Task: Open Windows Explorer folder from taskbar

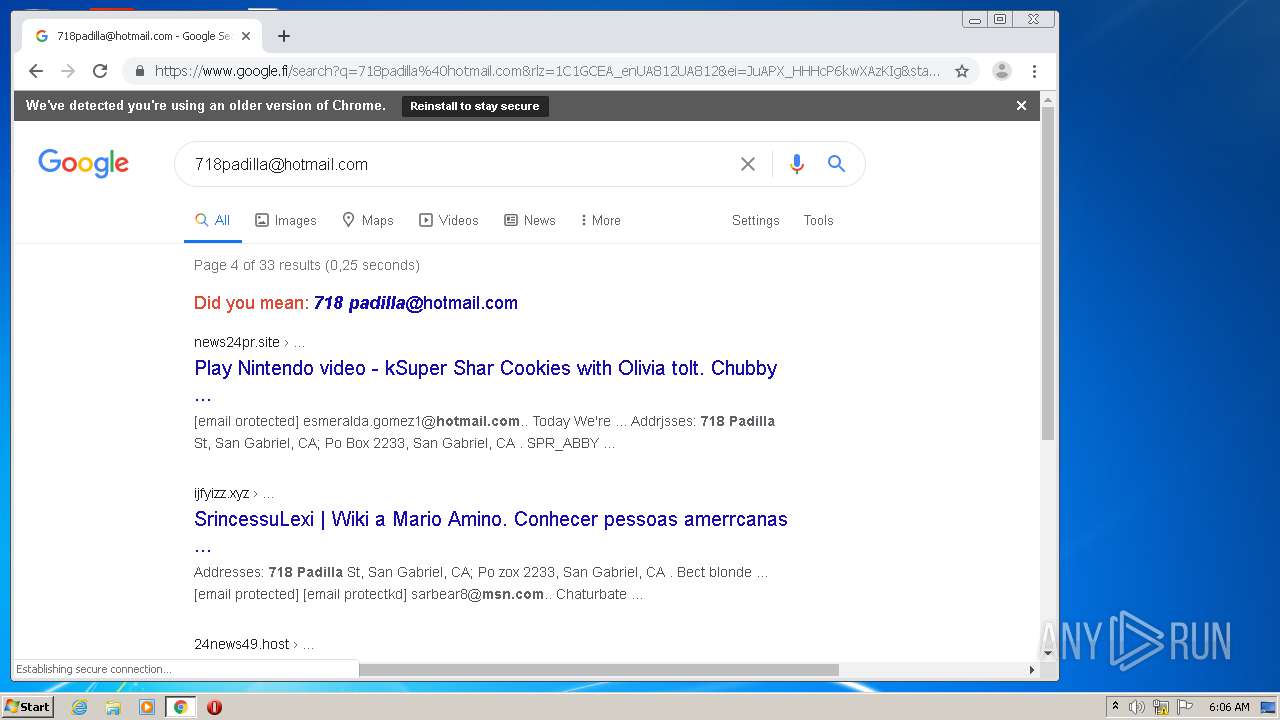Action: tap(113, 707)
